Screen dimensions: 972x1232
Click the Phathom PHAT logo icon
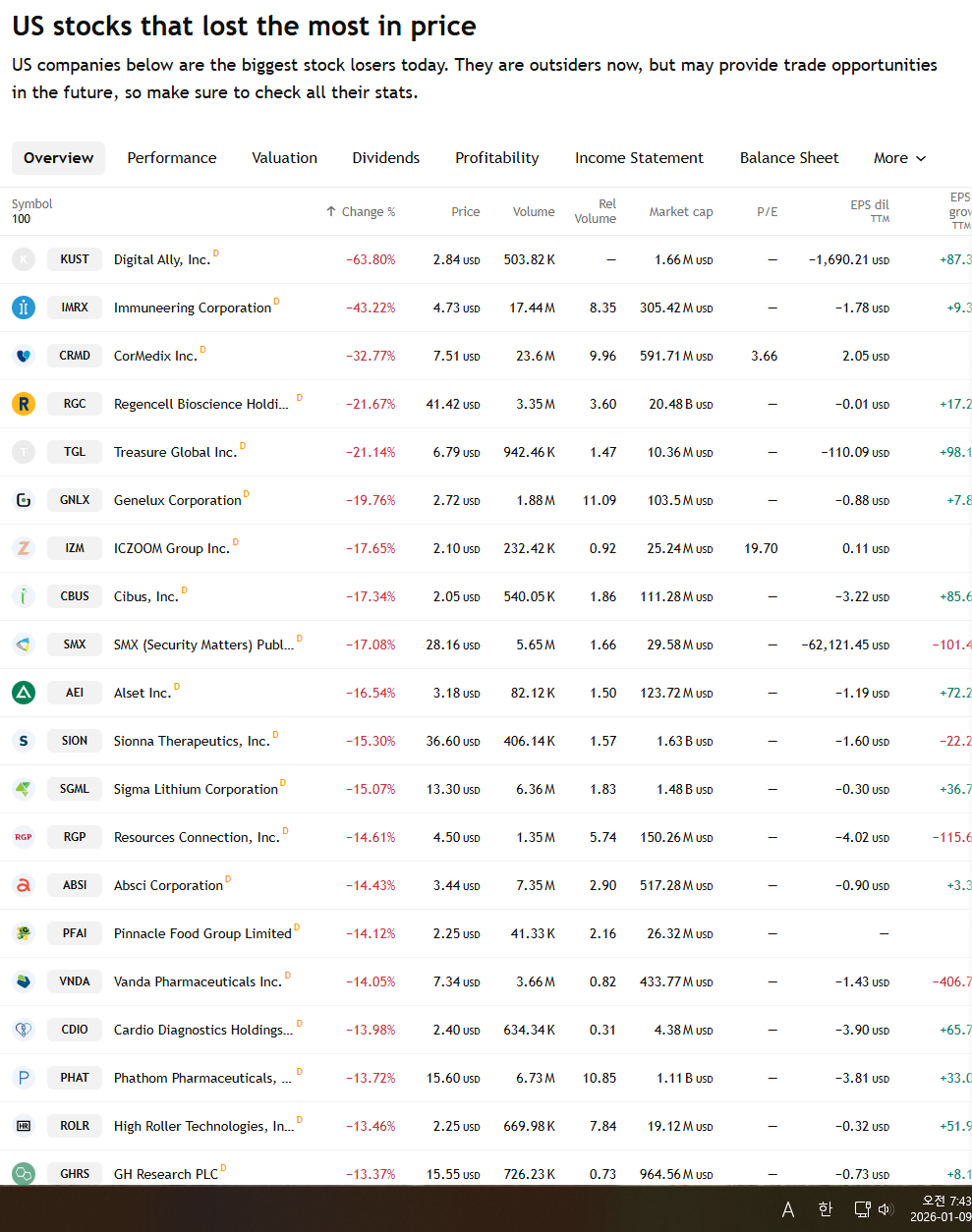(x=24, y=1078)
